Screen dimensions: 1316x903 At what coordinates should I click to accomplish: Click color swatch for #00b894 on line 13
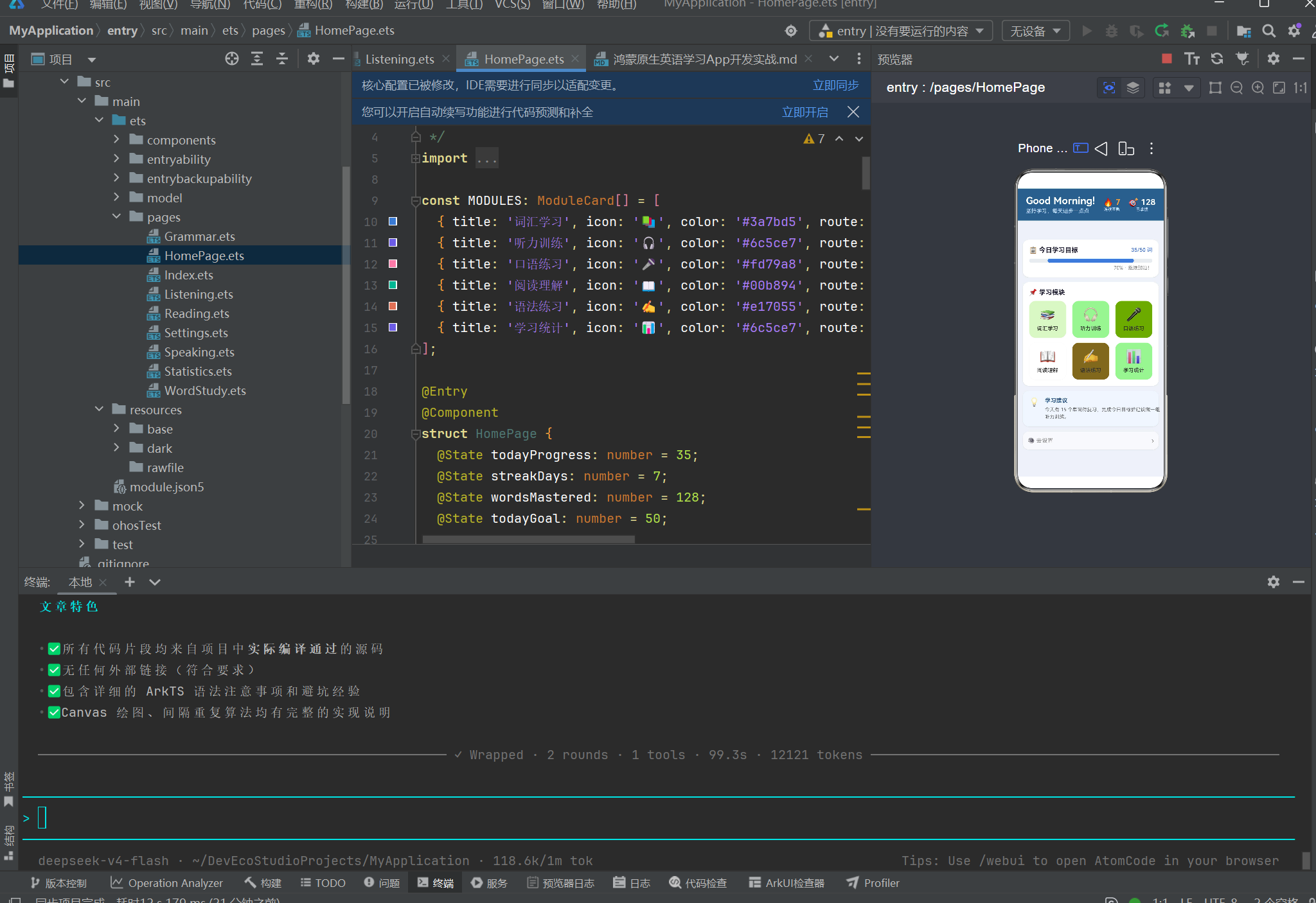(393, 285)
